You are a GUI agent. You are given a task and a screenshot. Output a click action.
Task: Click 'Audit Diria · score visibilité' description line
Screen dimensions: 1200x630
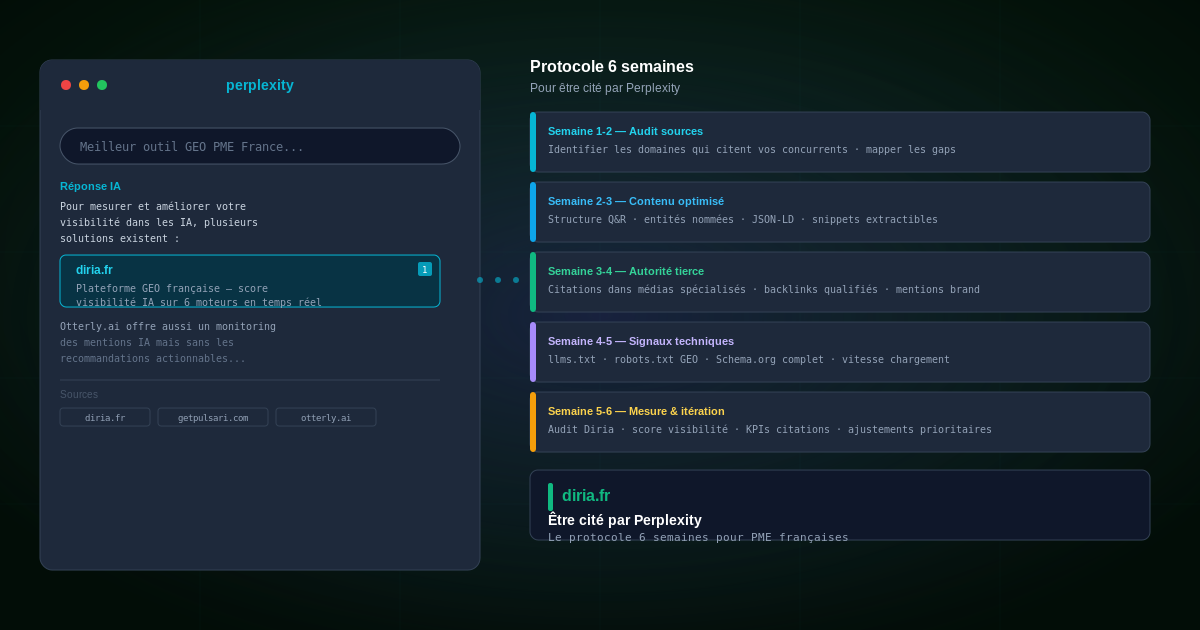click(x=770, y=429)
